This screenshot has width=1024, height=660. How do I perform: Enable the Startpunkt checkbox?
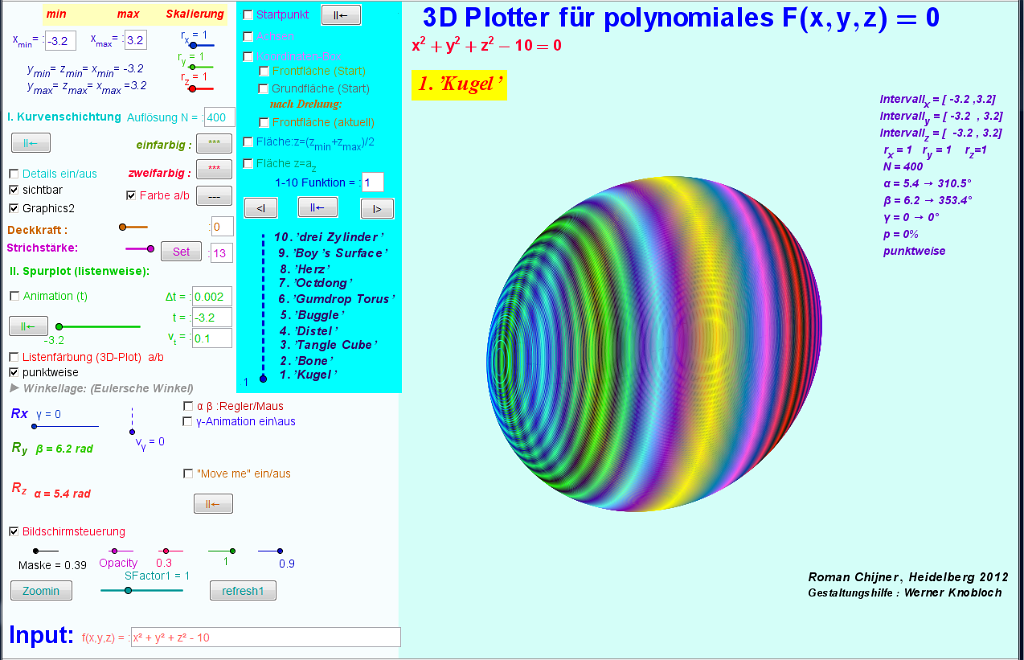tap(249, 15)
